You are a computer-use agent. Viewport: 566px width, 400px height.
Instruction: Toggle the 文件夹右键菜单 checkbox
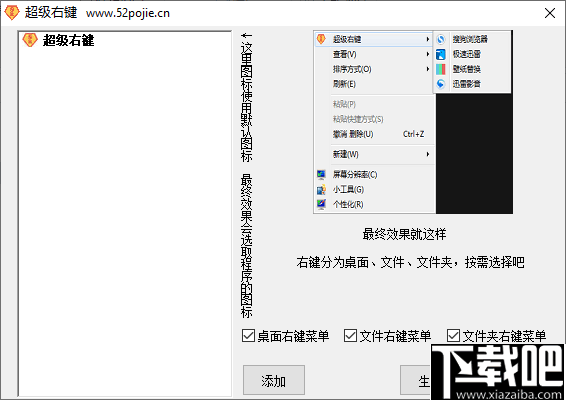(453, 336)
